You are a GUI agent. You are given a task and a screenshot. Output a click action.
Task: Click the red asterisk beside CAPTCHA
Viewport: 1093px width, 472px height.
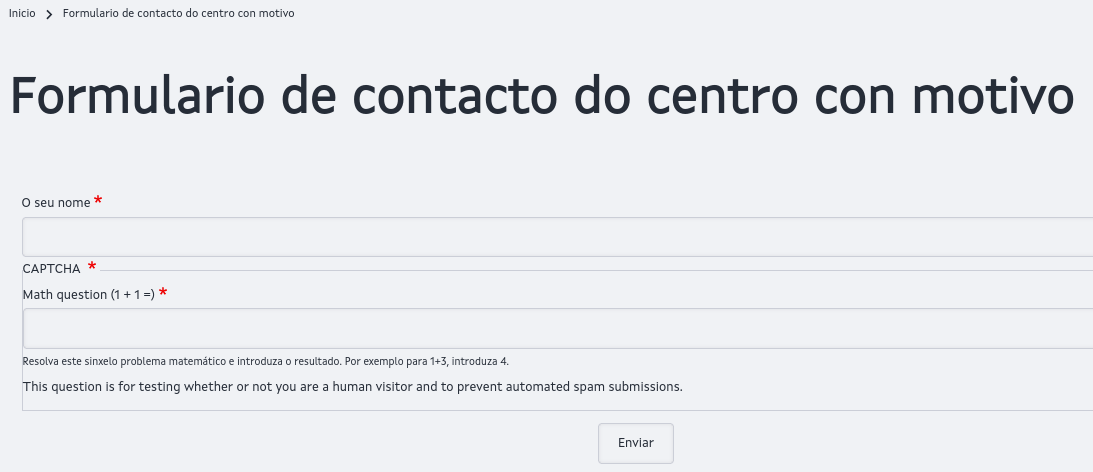pyautogui.click(x=92, y=266)
